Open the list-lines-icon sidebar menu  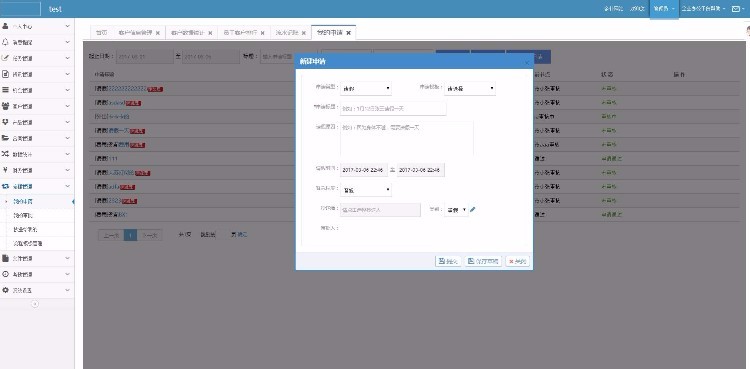[37, 90]
